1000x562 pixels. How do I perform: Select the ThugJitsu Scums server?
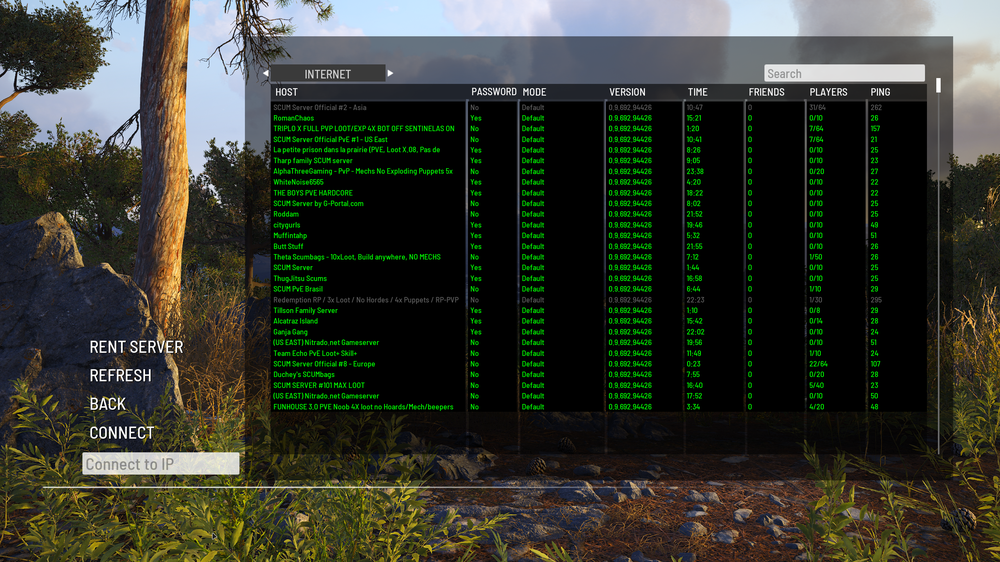click(598, 279)
